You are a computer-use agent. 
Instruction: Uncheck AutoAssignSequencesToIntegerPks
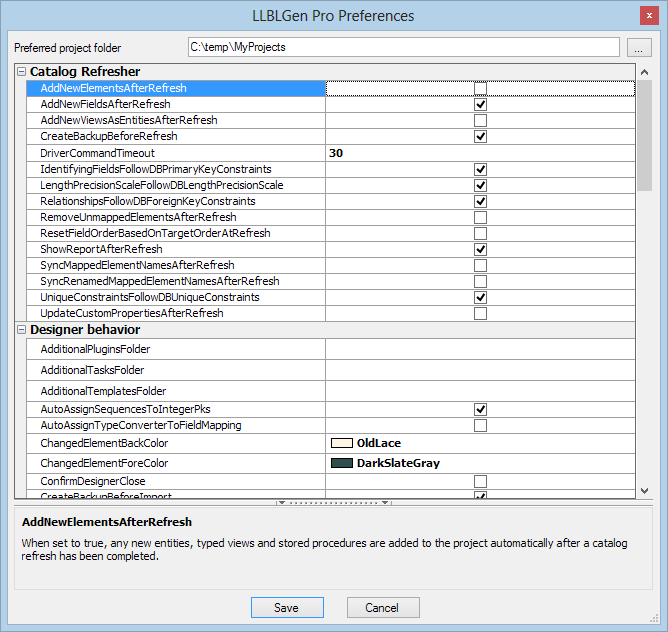pos(480,410)
